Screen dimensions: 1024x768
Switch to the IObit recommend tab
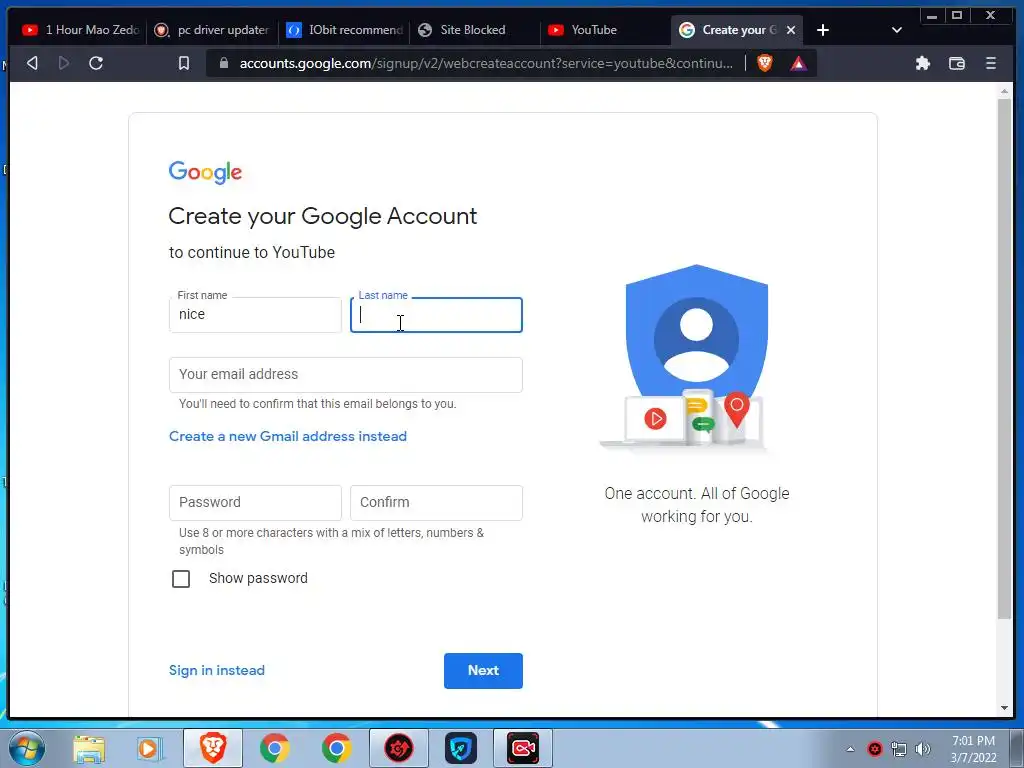pos(344,30)
